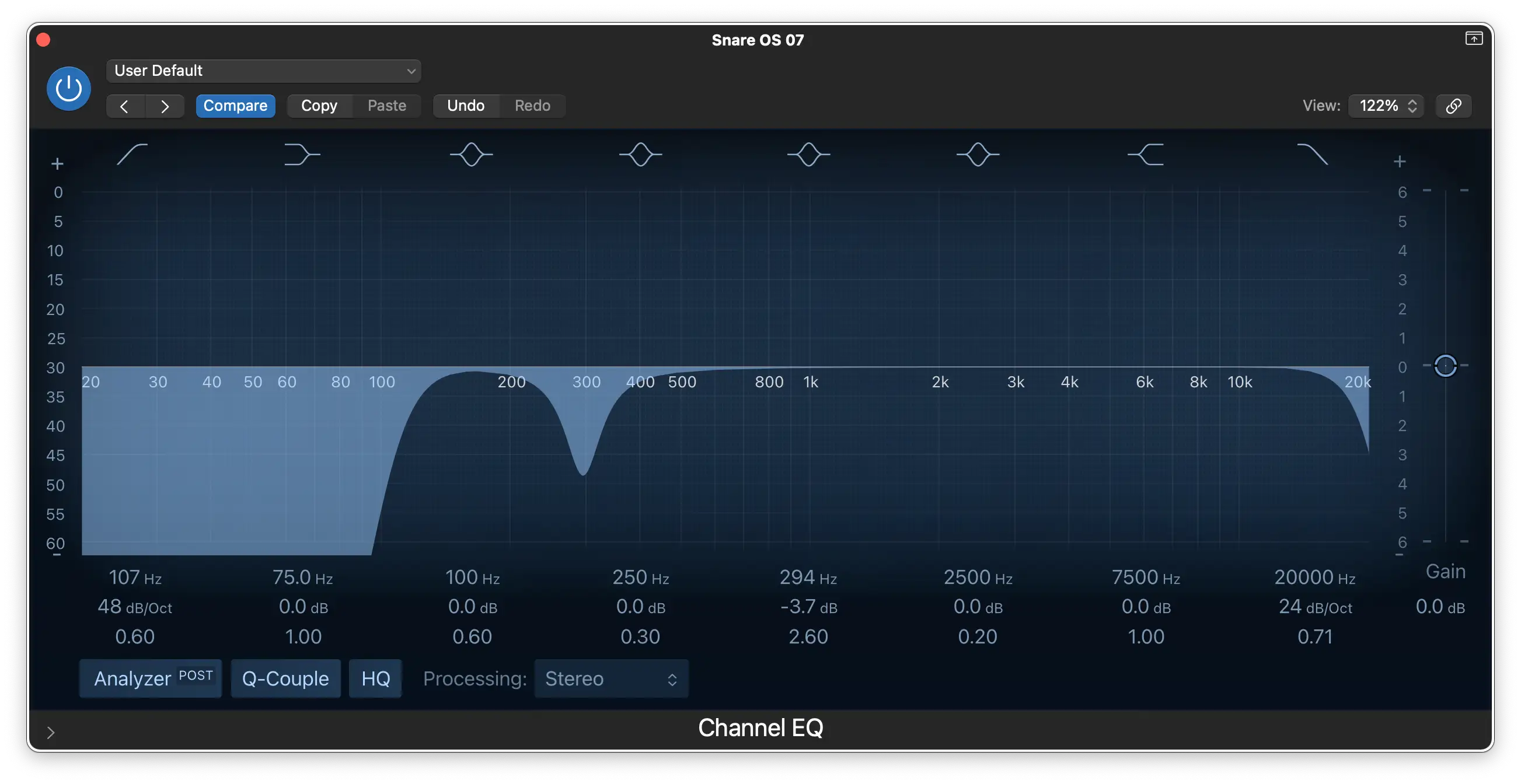Toggle the Analyzer POST button

coord(149,678)
